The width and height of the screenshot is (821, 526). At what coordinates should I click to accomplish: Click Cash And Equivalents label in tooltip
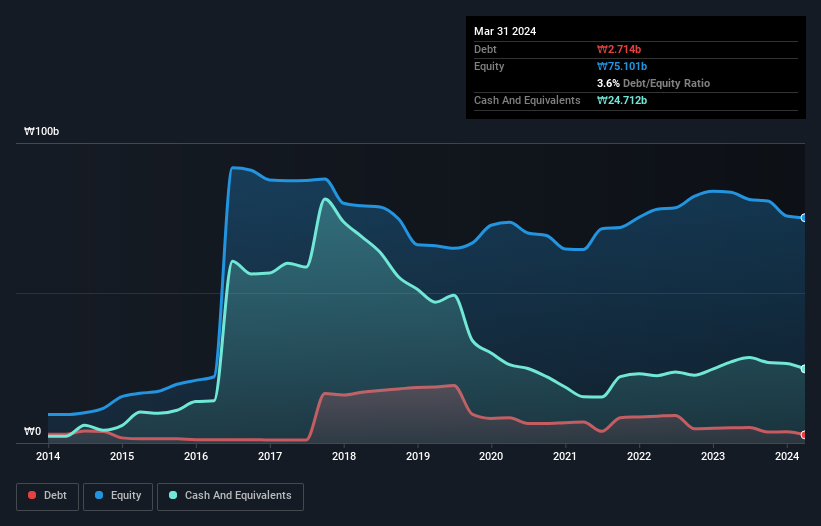point(527,100)
